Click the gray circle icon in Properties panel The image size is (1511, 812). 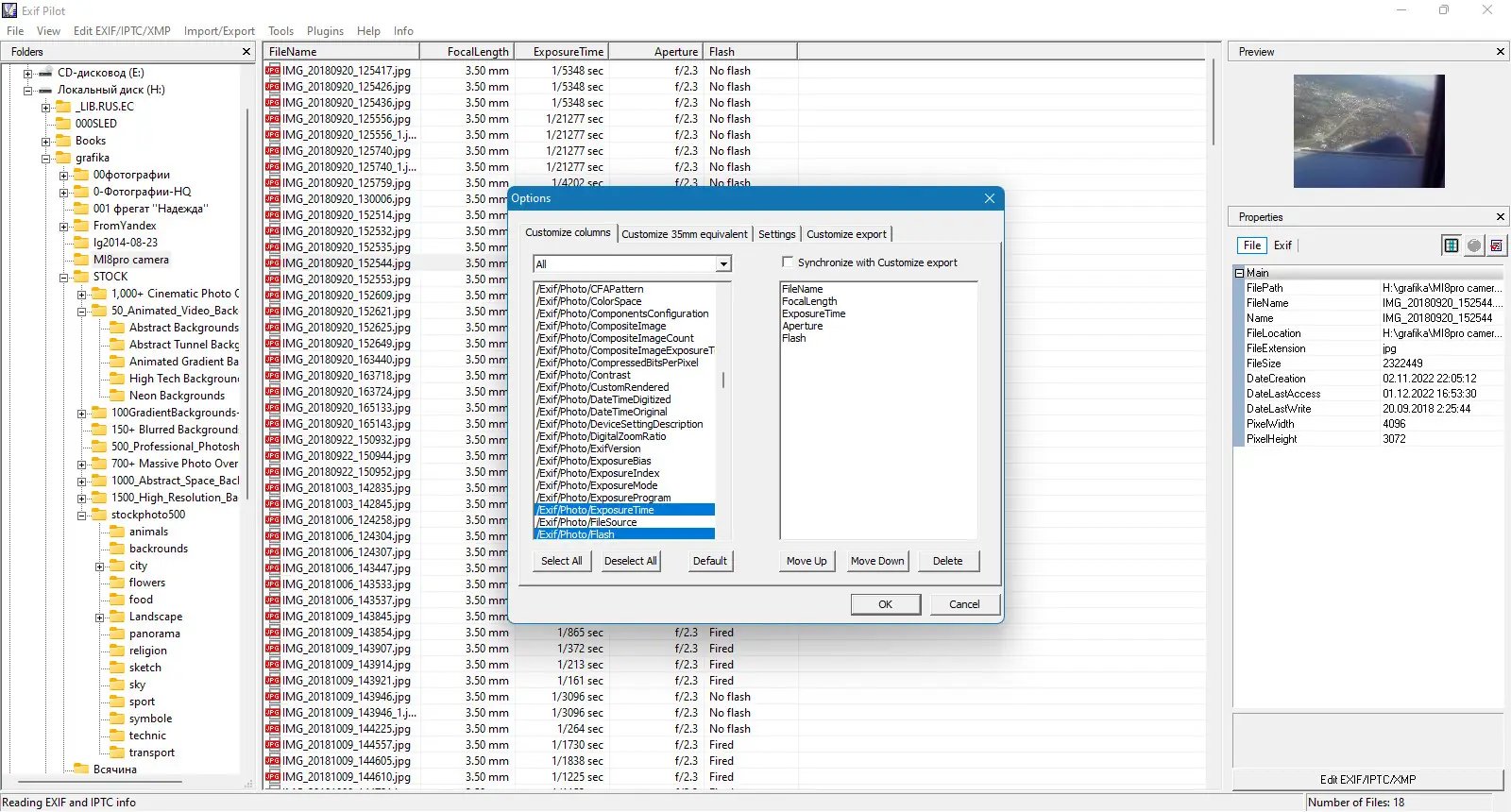click(1474, 245)
